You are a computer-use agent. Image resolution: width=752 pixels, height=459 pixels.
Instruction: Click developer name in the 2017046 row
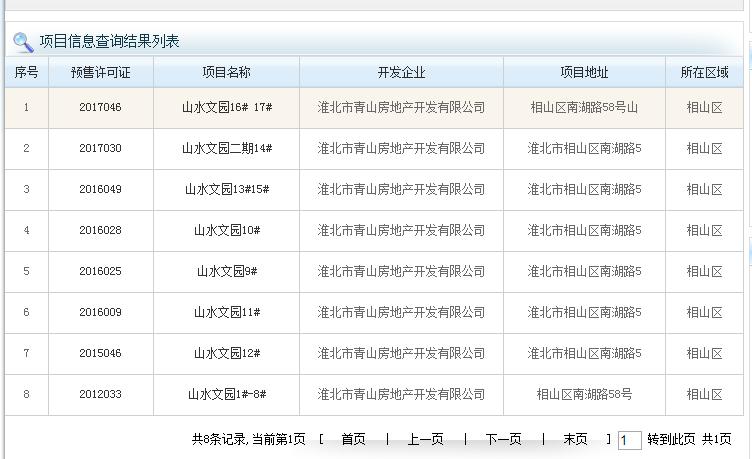click(401, 107)
